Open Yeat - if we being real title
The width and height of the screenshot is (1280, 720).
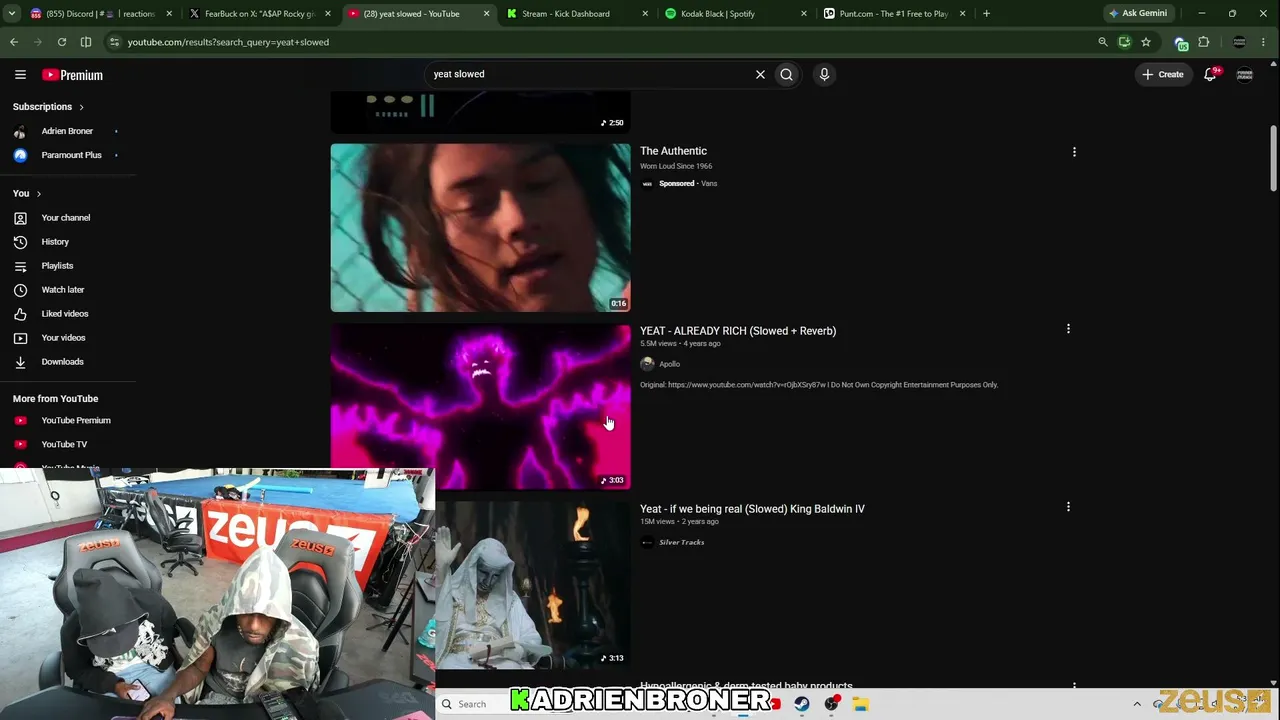coord(752,509)
